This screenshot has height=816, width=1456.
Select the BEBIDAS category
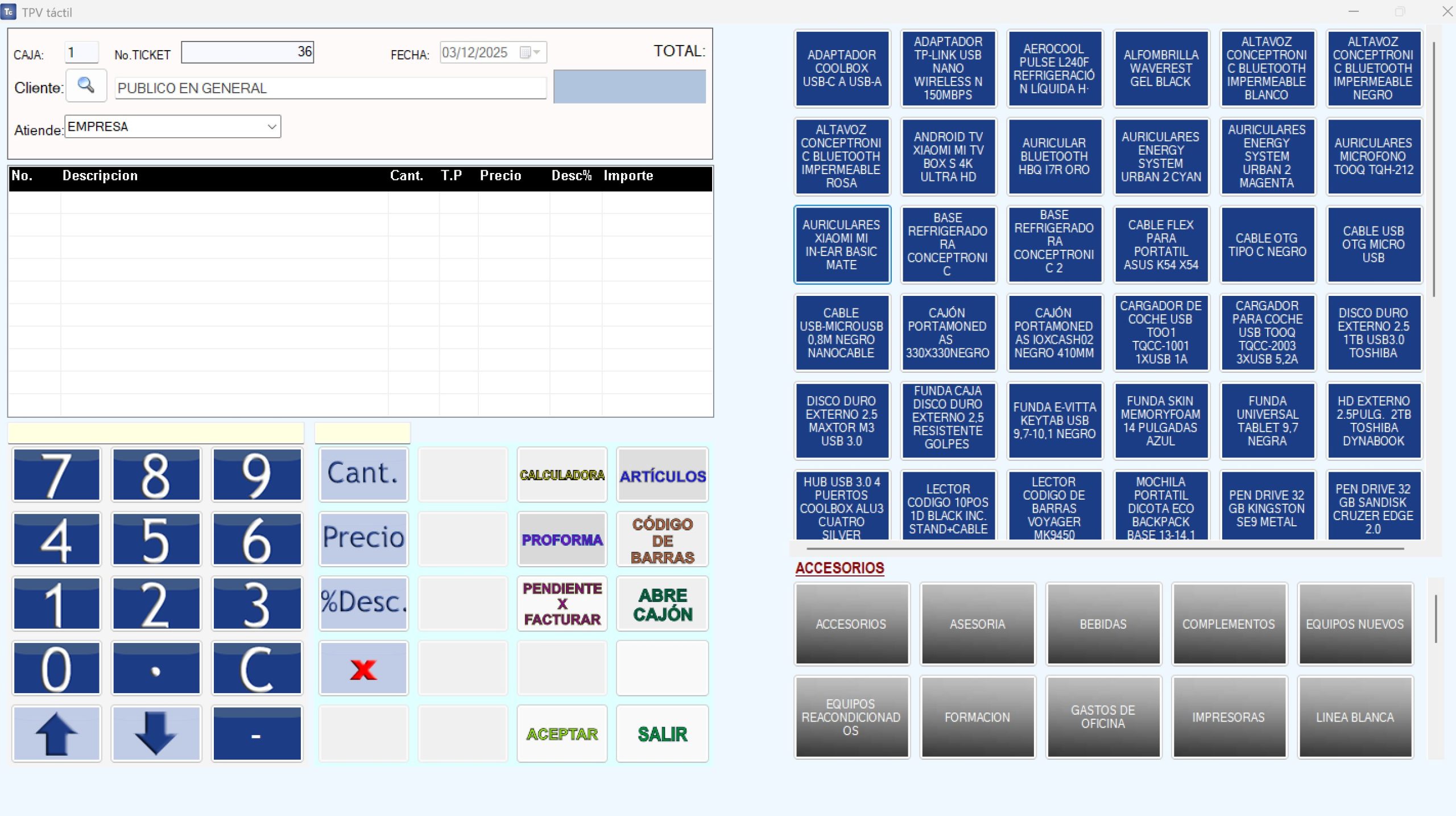[1103, 624]
